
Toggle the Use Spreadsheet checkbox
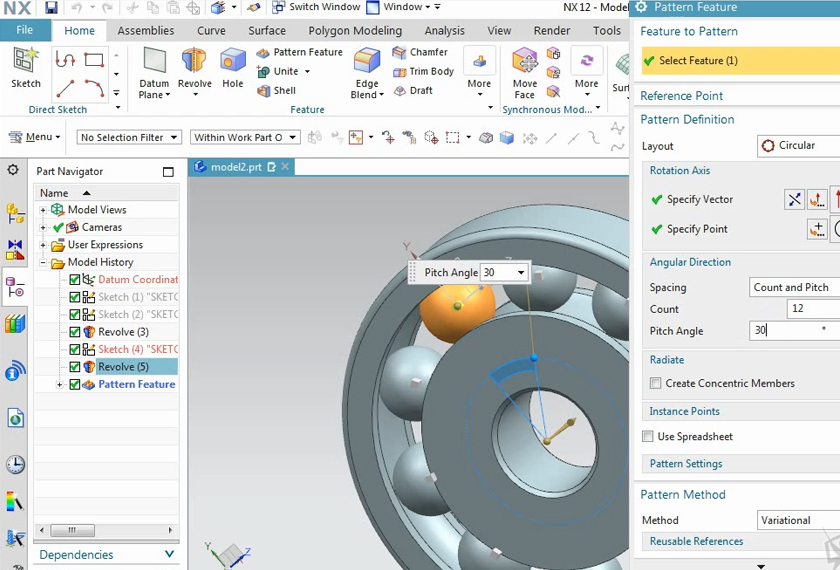648,436
